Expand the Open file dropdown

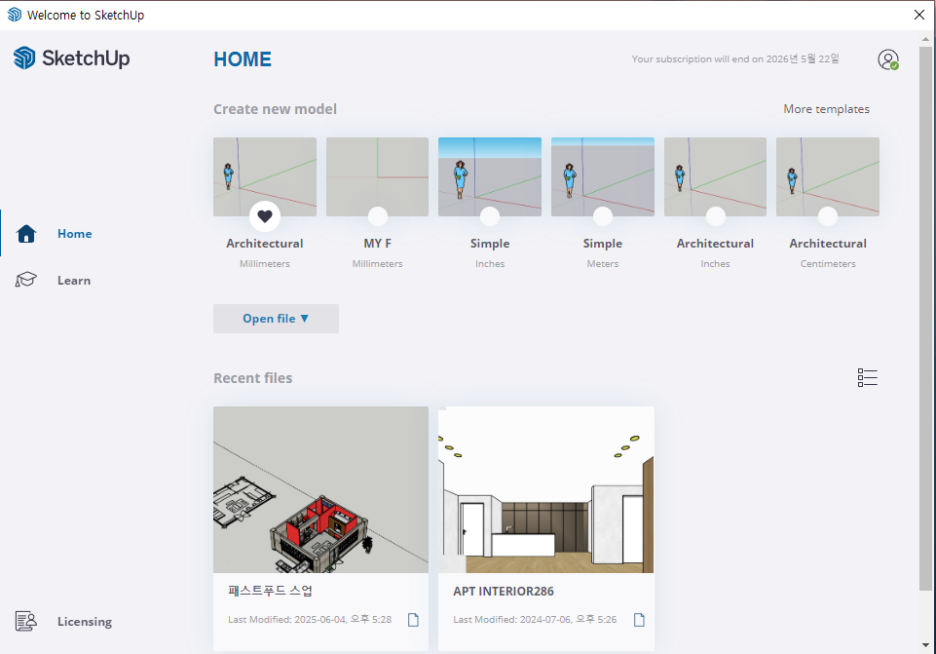[x=276, y=318]
